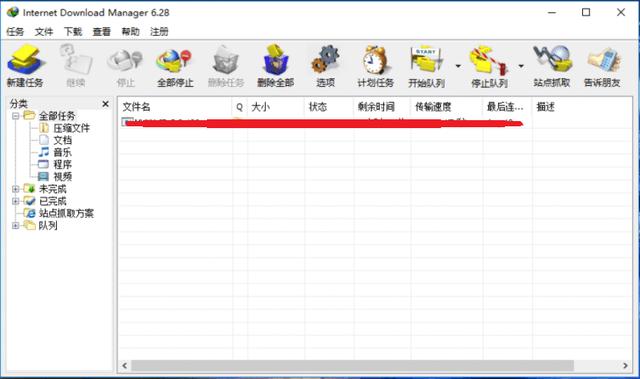This screenshot has height=379, width=640.
Task: Open the dropdown arrow beside 停止队列
Action: tap(521, 66)
